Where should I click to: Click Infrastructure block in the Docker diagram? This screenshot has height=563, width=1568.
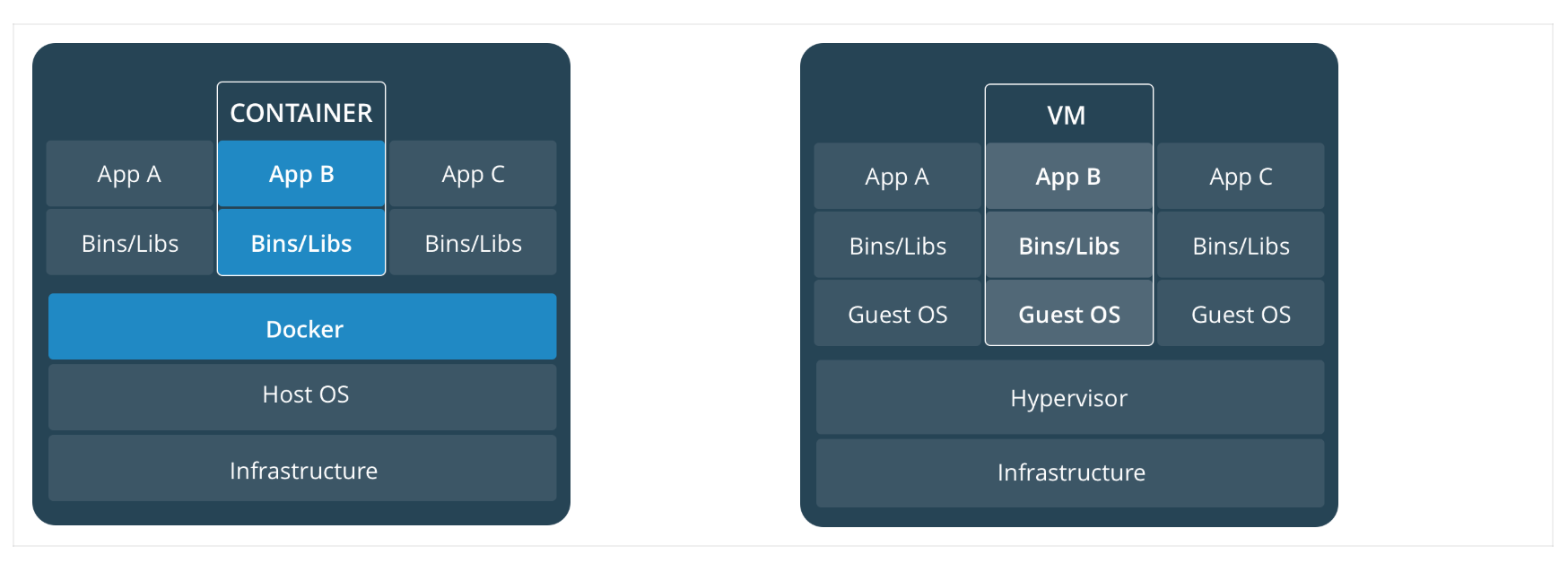[x=302, y=469]
